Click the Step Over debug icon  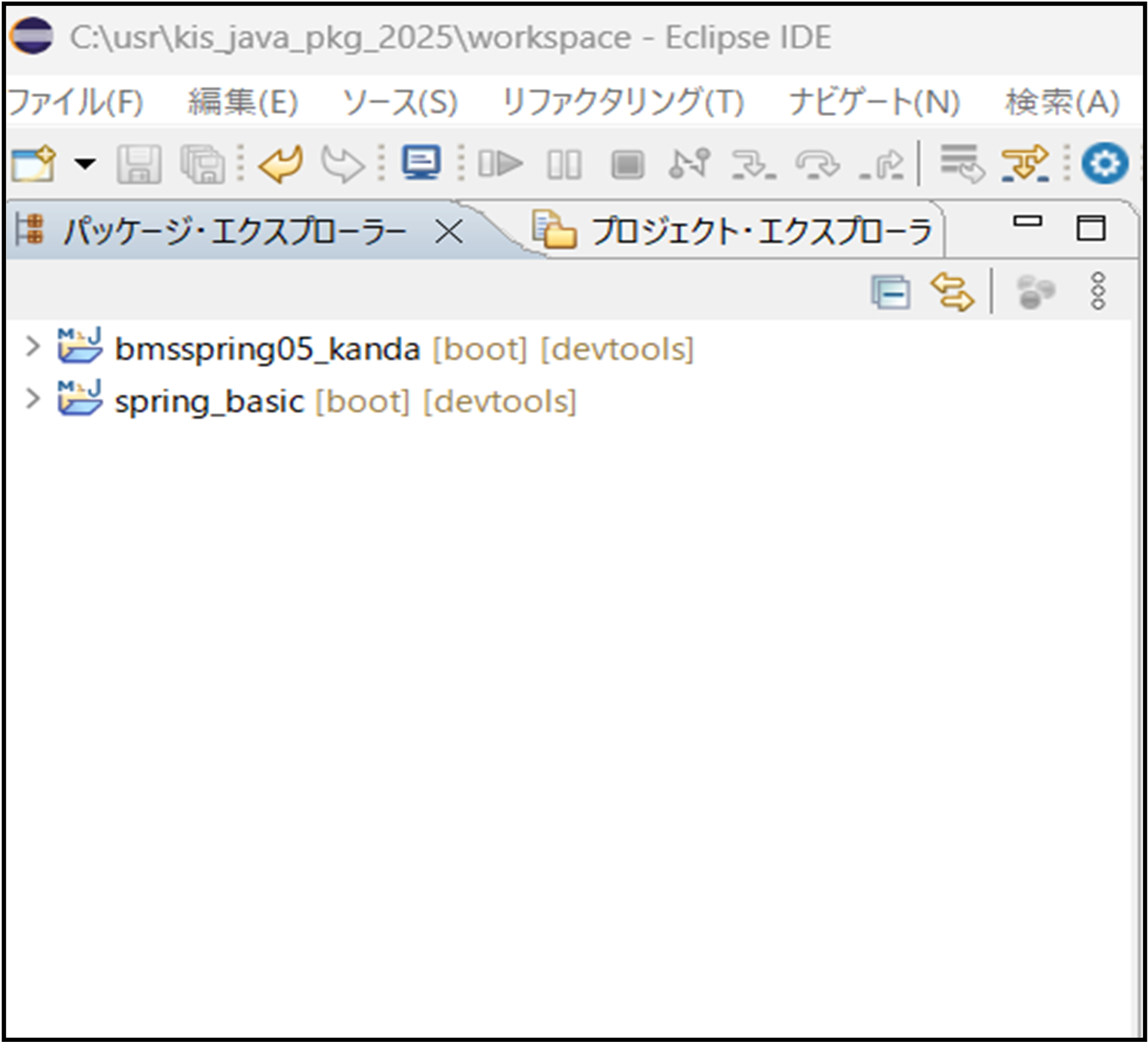(817, 164)
